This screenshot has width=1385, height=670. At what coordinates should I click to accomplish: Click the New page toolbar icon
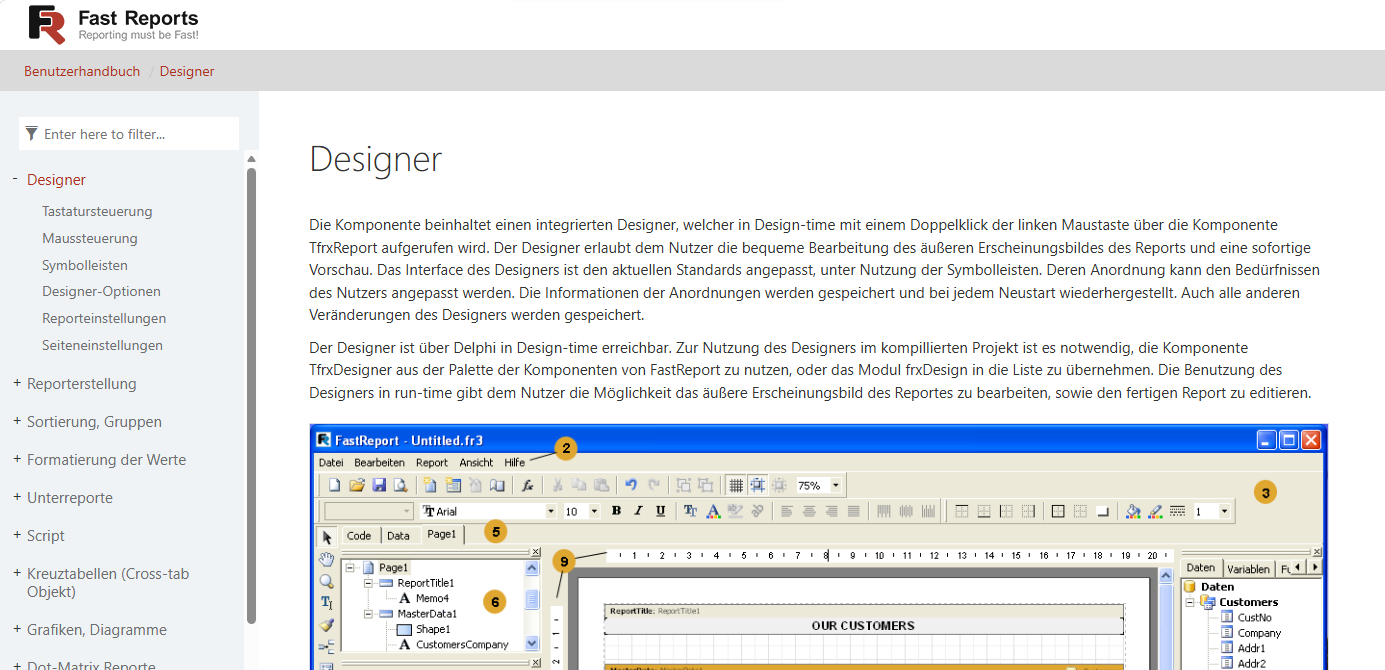[x=430, y=485]
